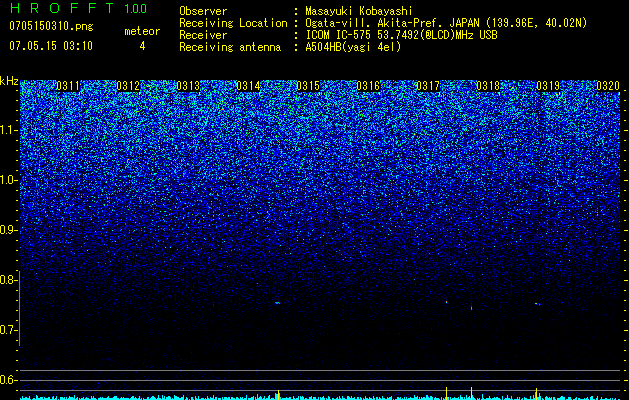
Task: Click the observer name Masayuki Kobayashi
Action: tap(359, 11)
